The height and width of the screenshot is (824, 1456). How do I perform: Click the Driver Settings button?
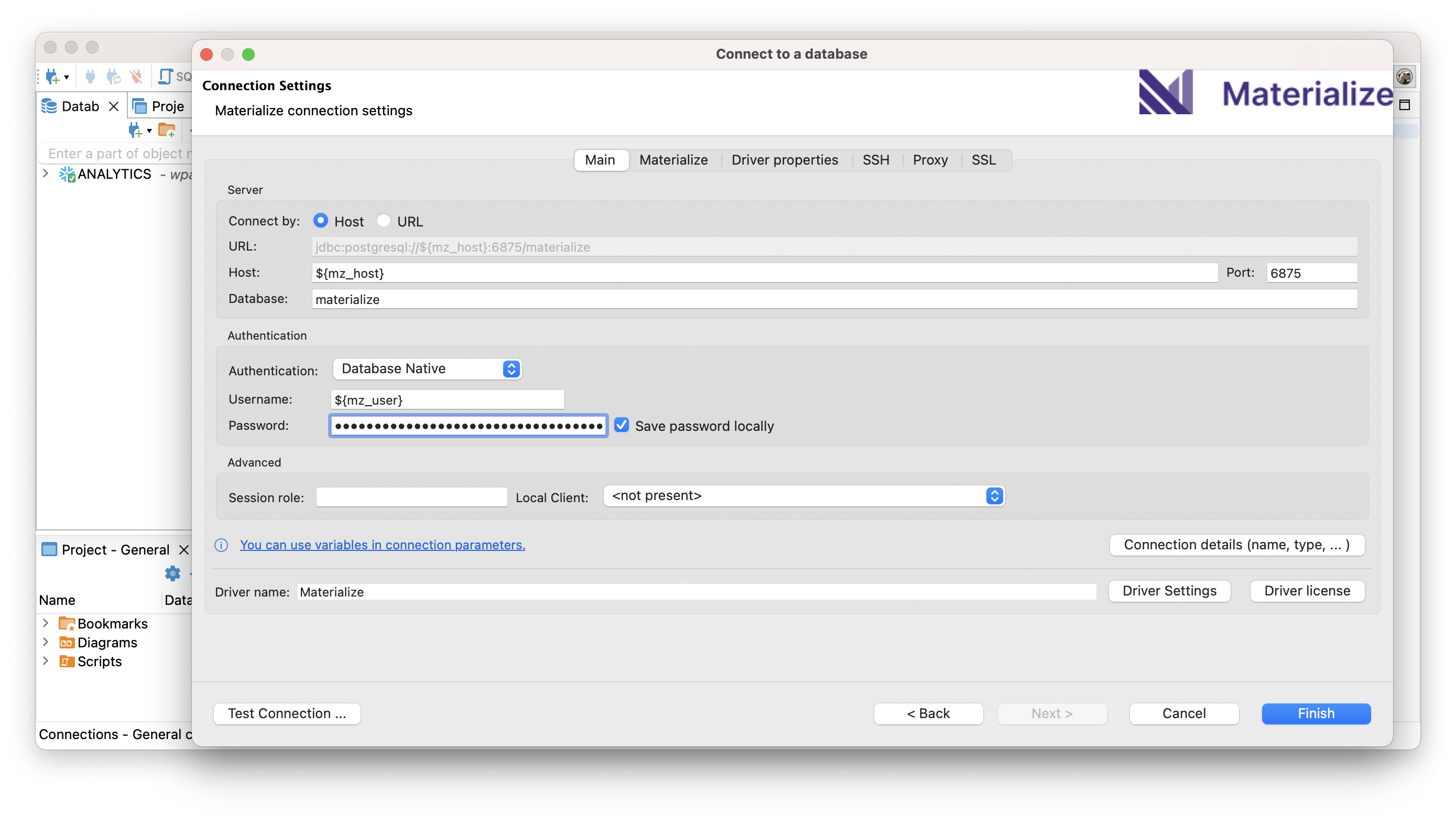[x=1169, y=591]
